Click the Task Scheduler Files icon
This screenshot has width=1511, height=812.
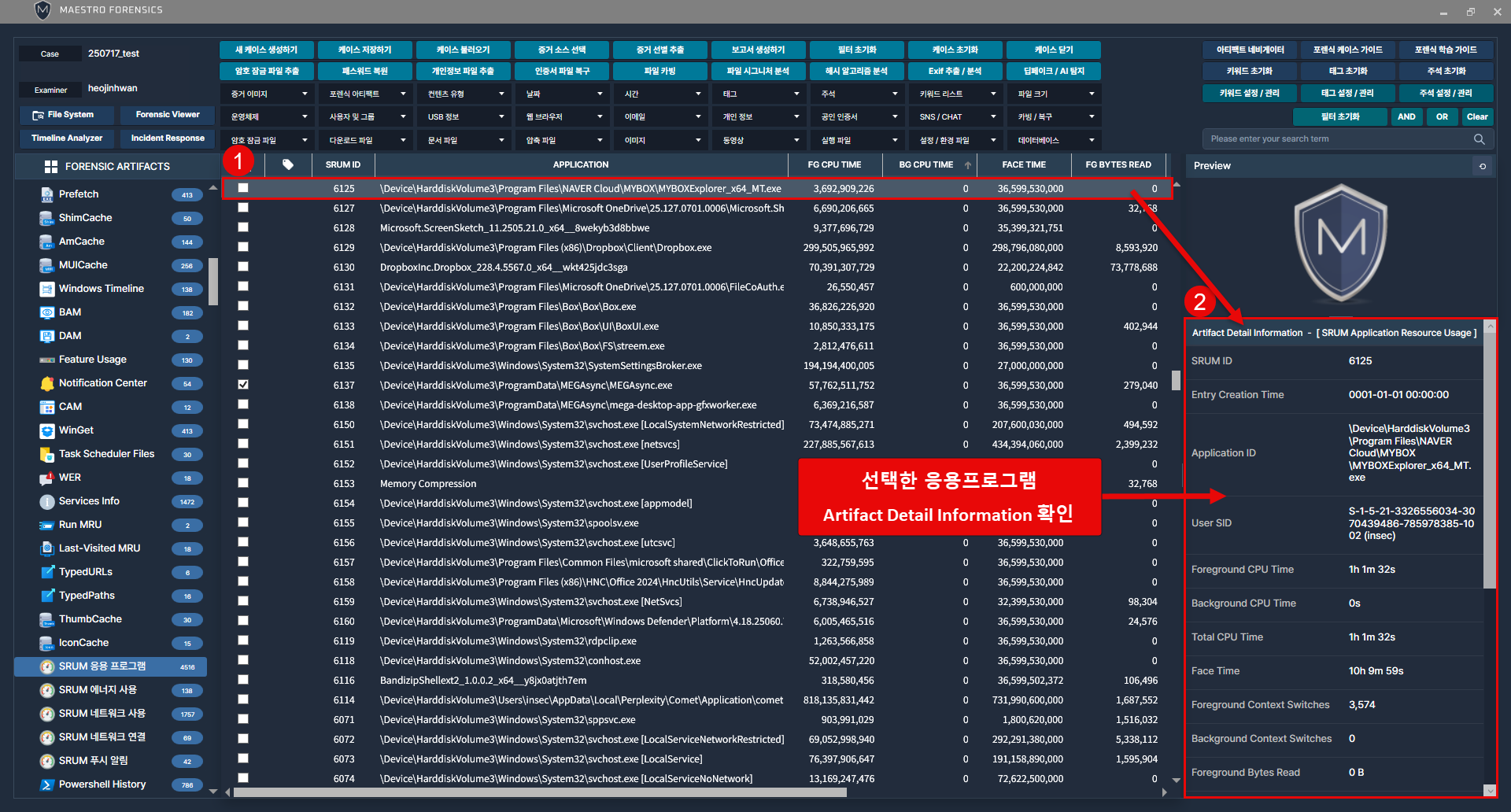pyautogui.click(x=46, y=454)
